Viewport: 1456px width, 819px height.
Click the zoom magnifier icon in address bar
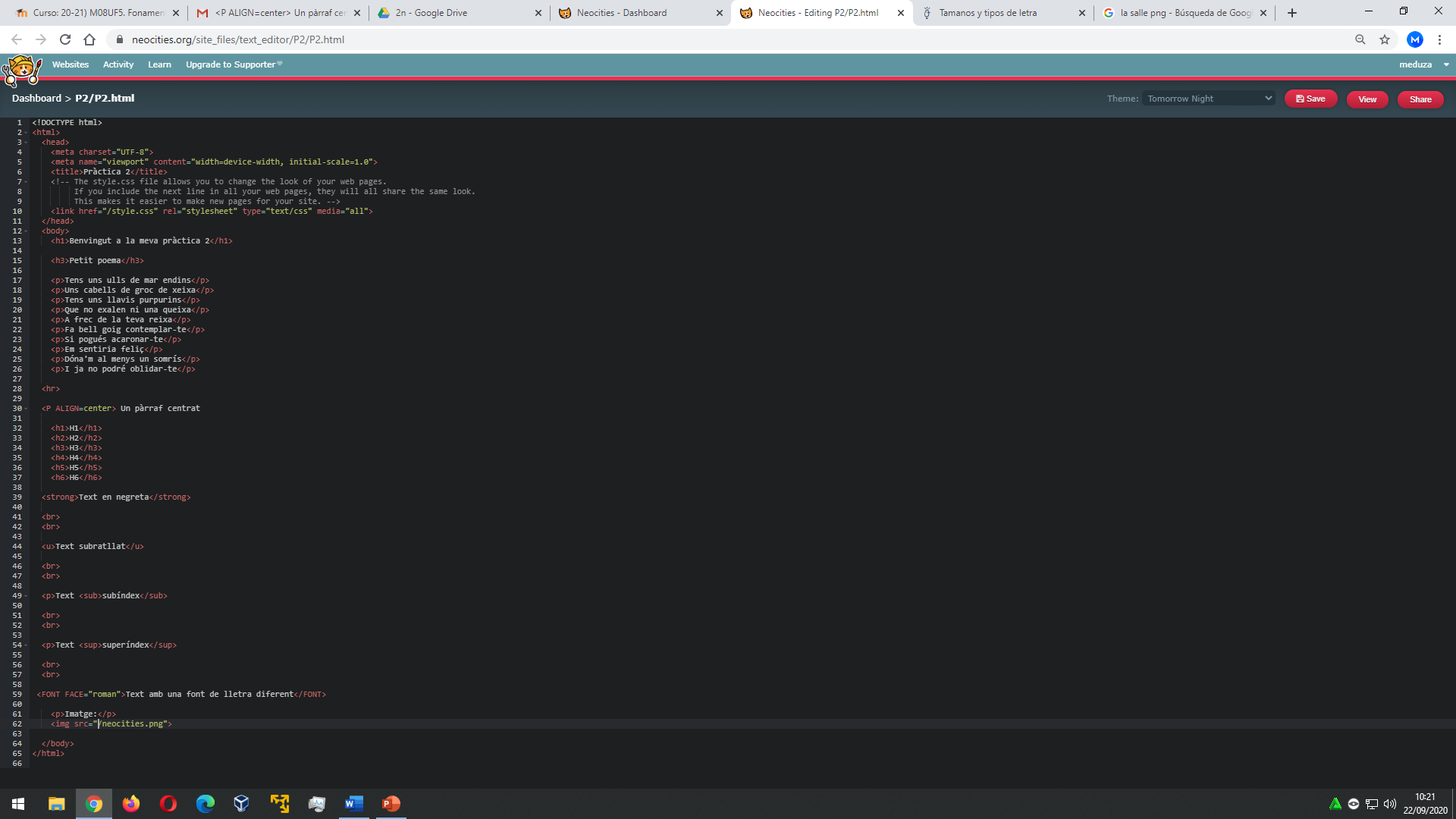1360,39
